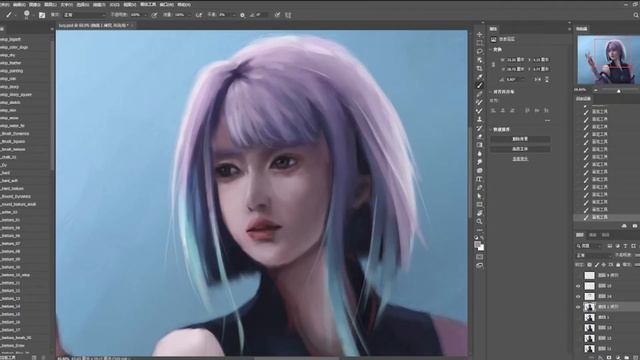The height and width of the screenshot is (360, 640).
Task: Open the 滤镜 Filter menu
Action: (x=99, y=4)
